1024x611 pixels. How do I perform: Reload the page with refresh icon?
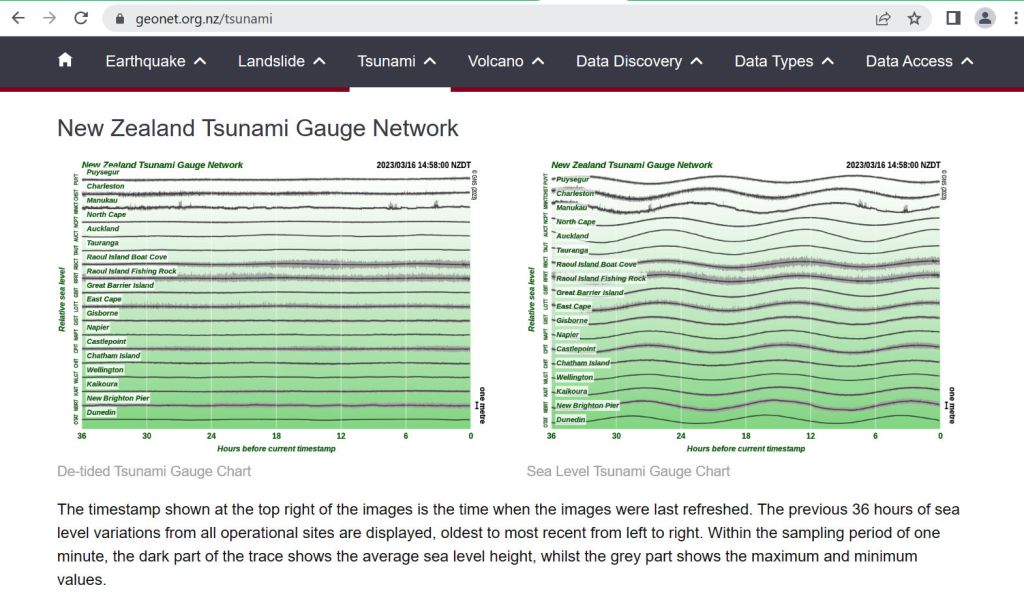82,18
